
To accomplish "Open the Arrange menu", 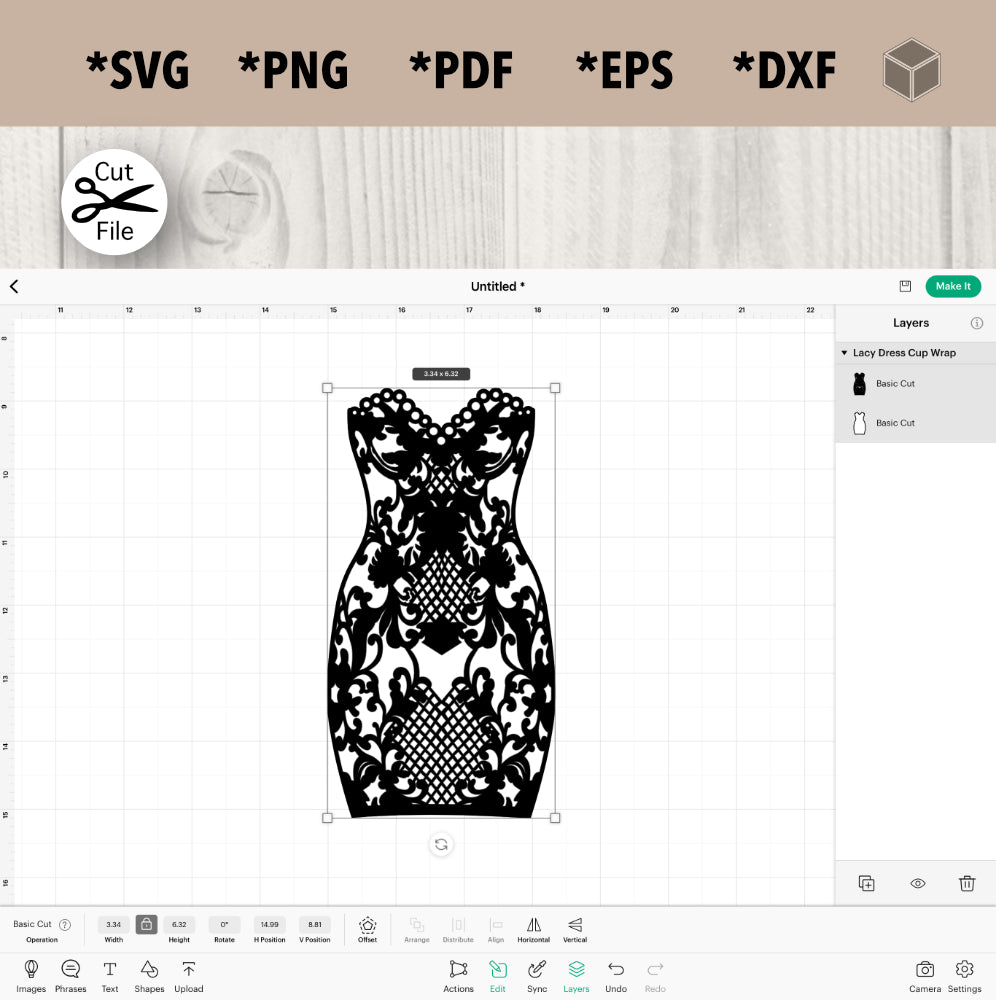I will (416, 929).
